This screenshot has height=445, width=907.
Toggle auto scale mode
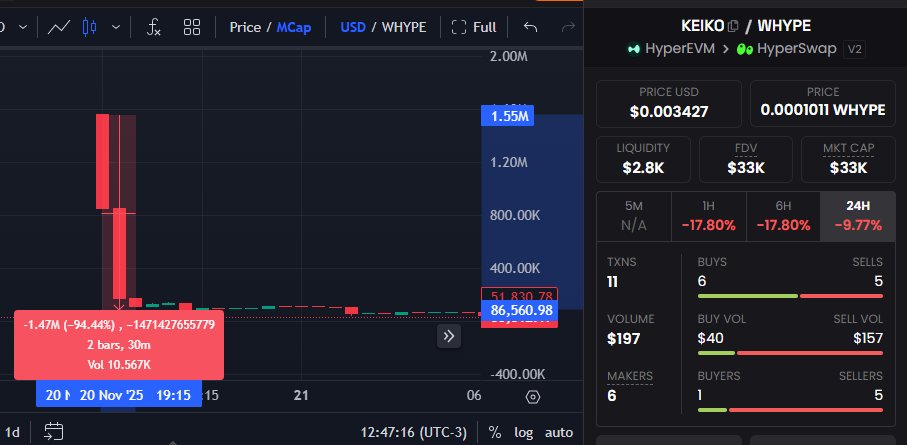[x=559, y=432]
